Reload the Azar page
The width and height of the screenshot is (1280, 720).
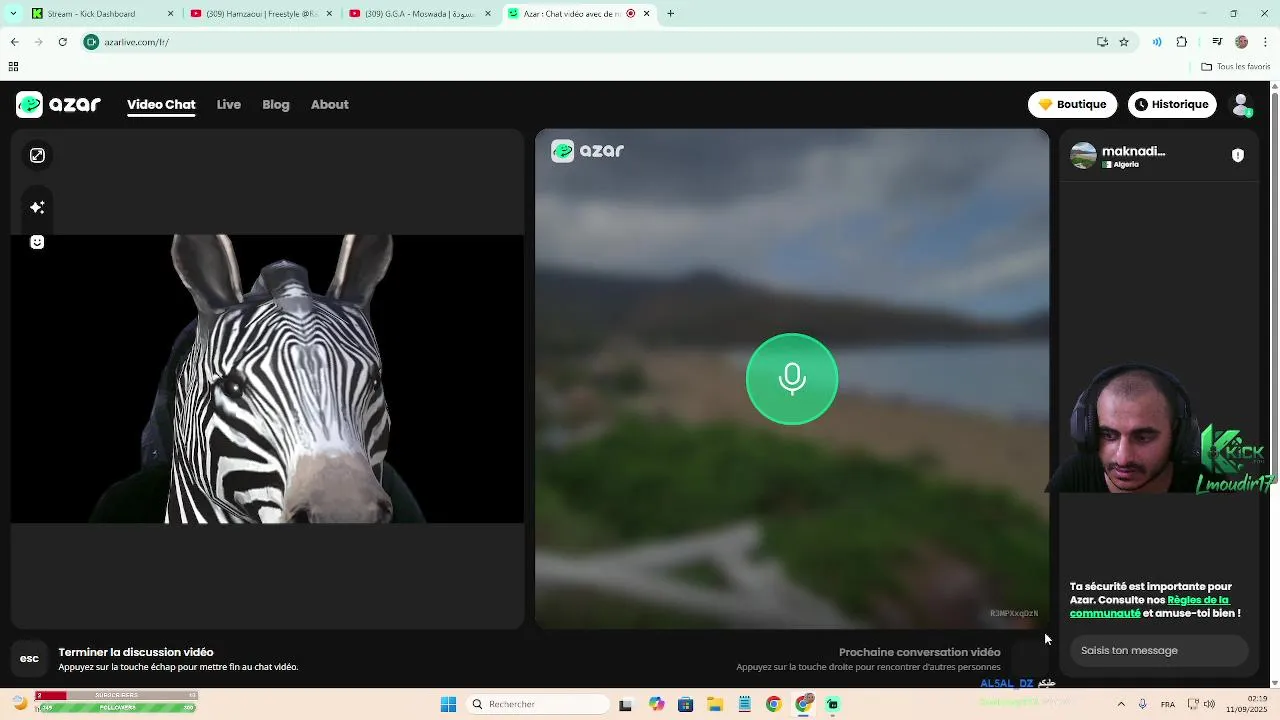(x=62, y=42)
